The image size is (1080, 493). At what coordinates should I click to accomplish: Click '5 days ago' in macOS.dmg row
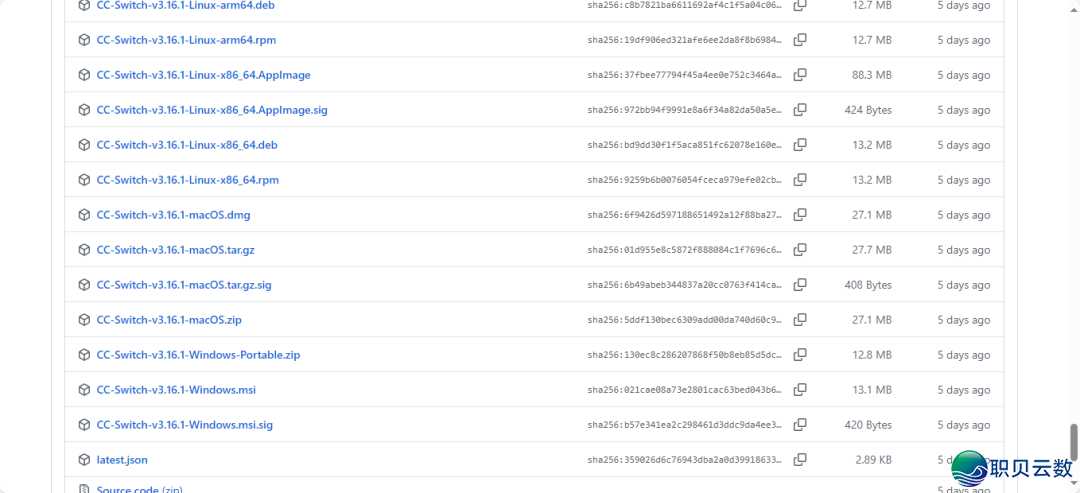click(x=964, y=215)
